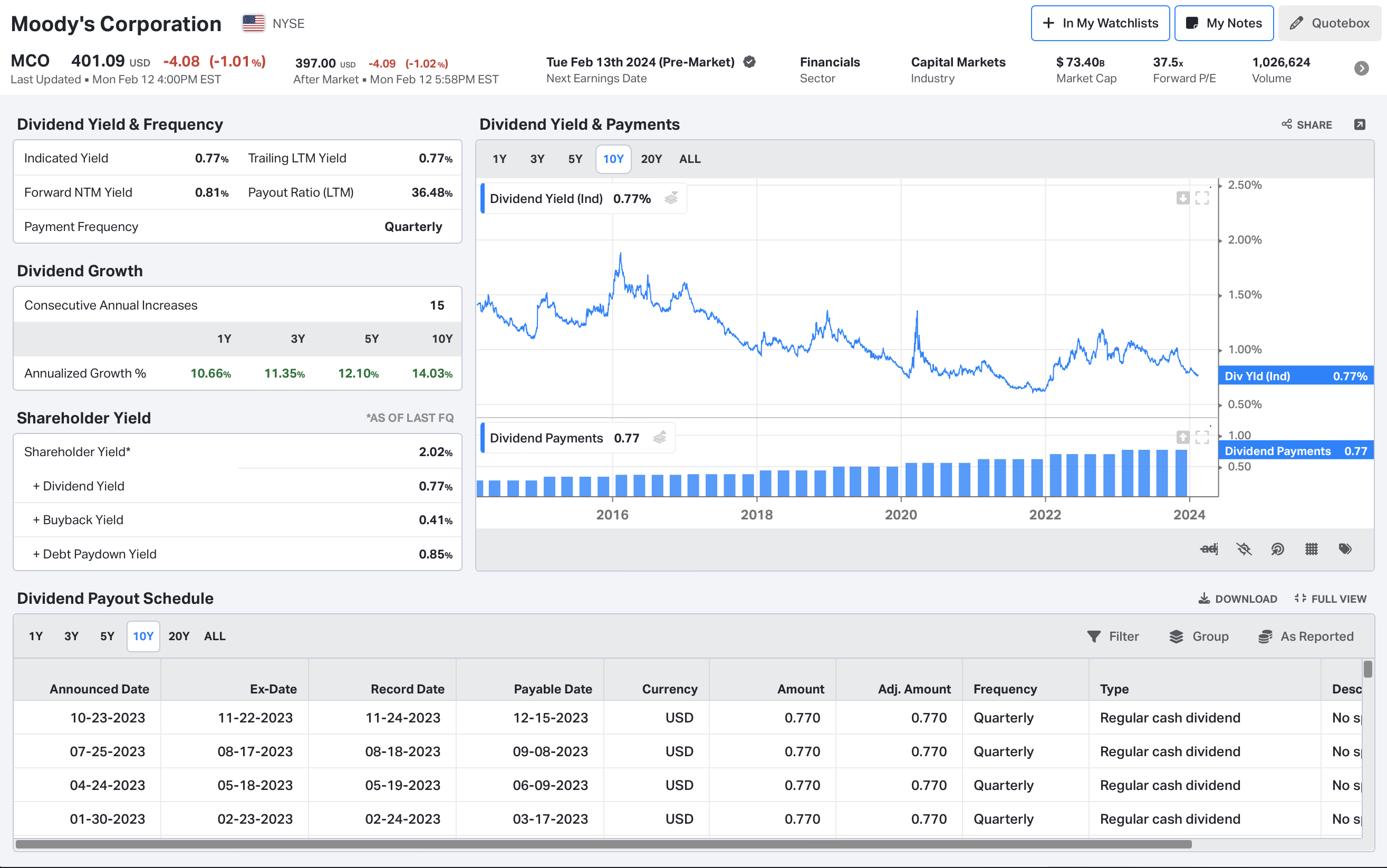
Task: Open the Quotebox pencil button
Action: (x=1330, y=23)
